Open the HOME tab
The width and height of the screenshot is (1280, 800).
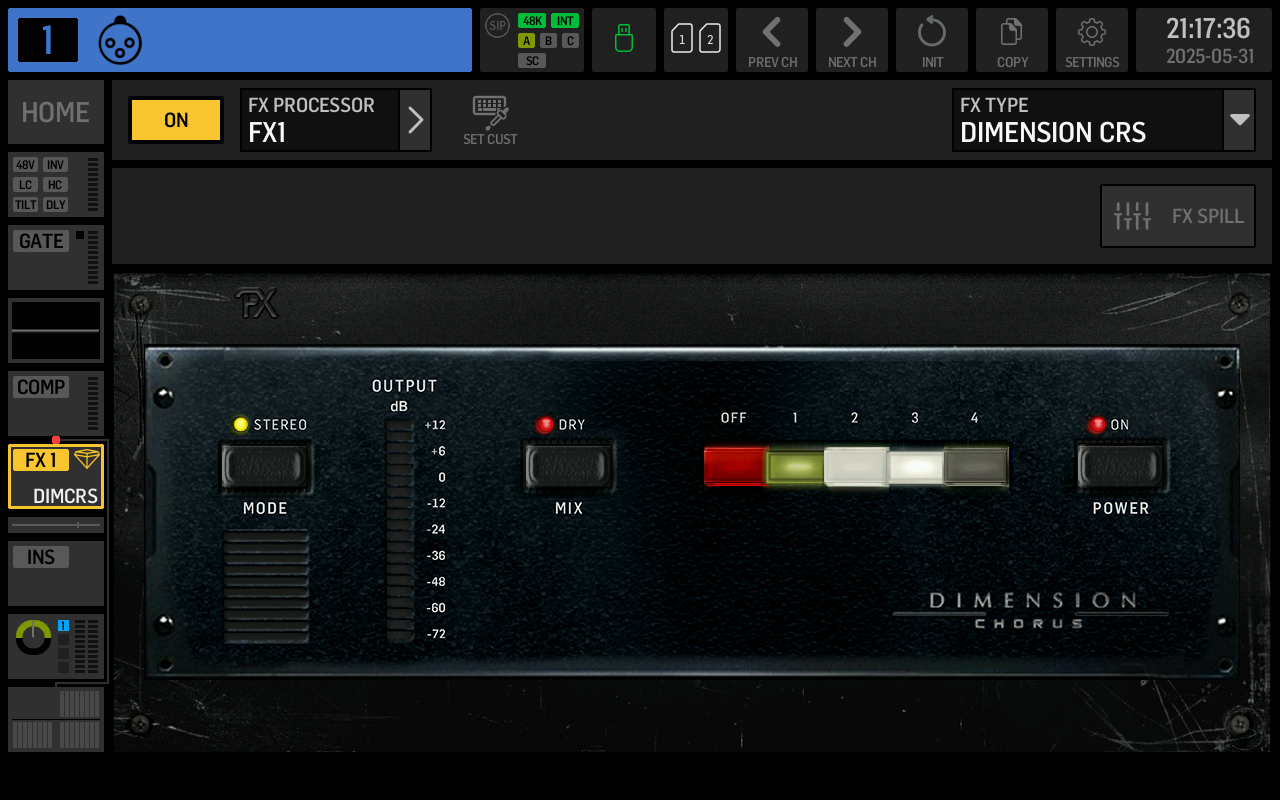coord(56,112)
